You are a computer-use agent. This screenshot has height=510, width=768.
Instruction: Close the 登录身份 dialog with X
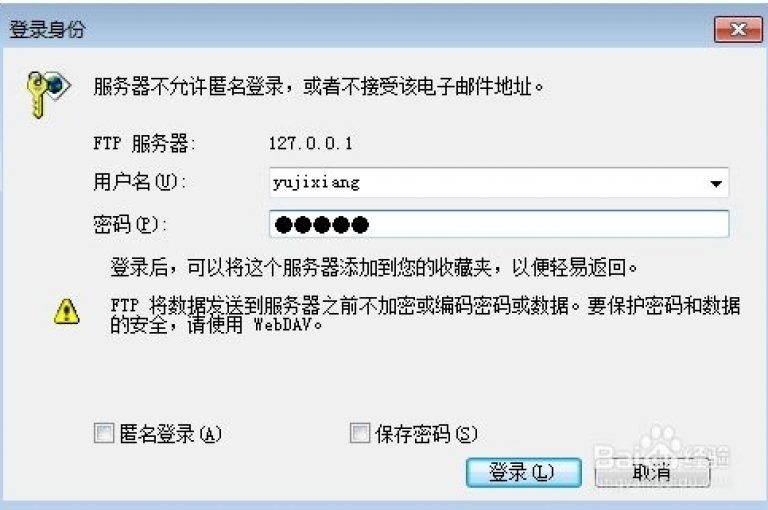[x=738, y=29]
